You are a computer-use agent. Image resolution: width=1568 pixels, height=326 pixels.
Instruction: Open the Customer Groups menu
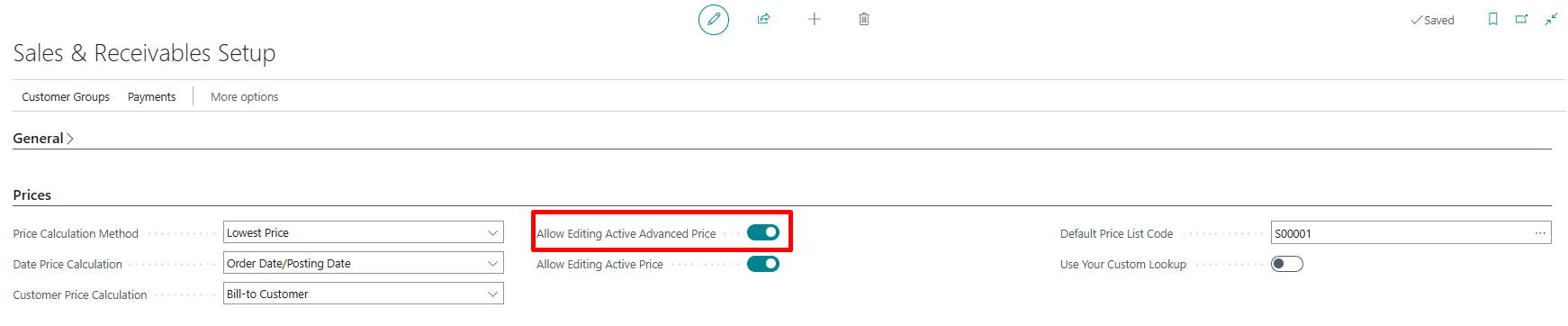(66, 96)
